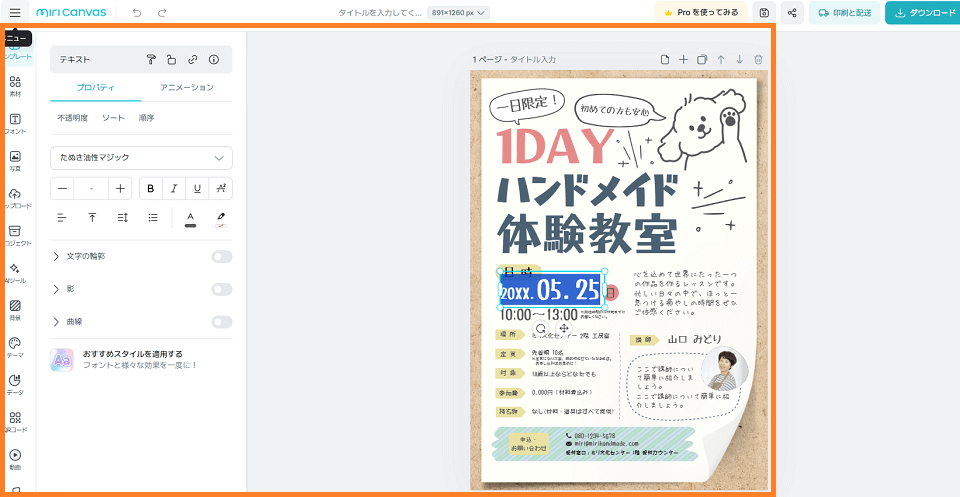Screen dimensions: 960x497
Task: Click the redo arrow
Action: pyautogui.click(x=162, y=12)
